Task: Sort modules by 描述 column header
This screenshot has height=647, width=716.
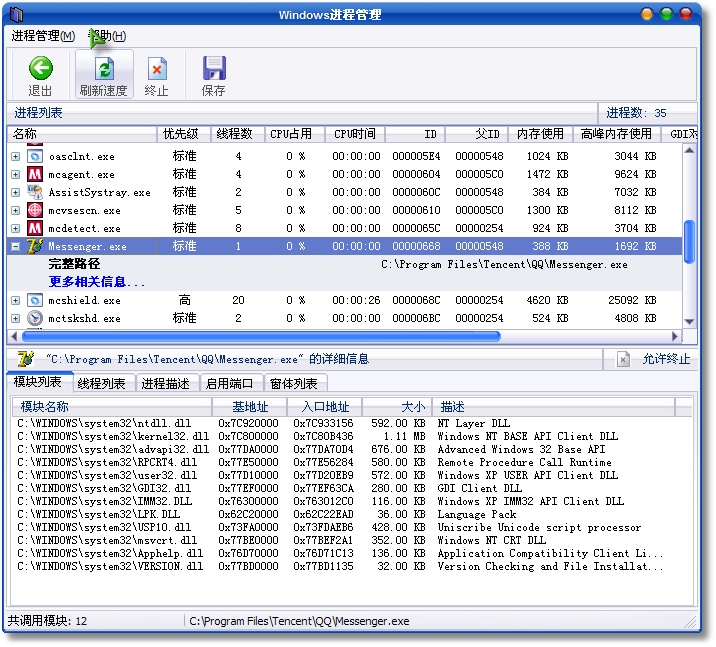Action: 553,407
